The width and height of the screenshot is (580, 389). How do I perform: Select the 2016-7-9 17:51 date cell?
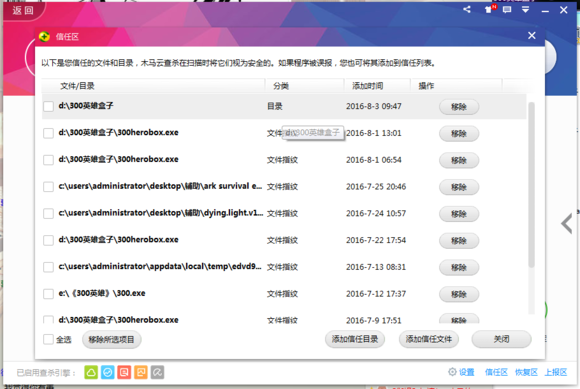pyautogui.click(x=374, y=320)
